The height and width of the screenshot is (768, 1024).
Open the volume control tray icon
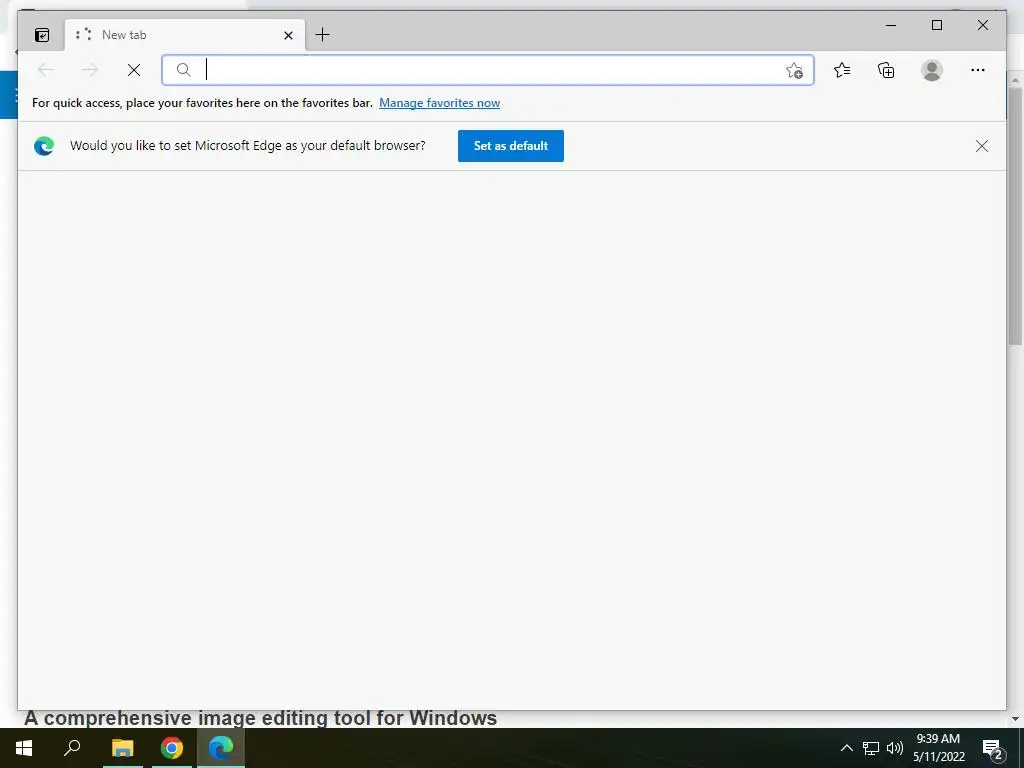click(x=895, y=748)
